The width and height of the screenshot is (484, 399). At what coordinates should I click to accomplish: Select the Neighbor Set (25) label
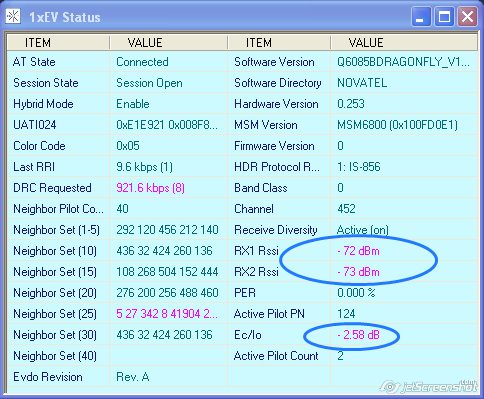point(55,314)
